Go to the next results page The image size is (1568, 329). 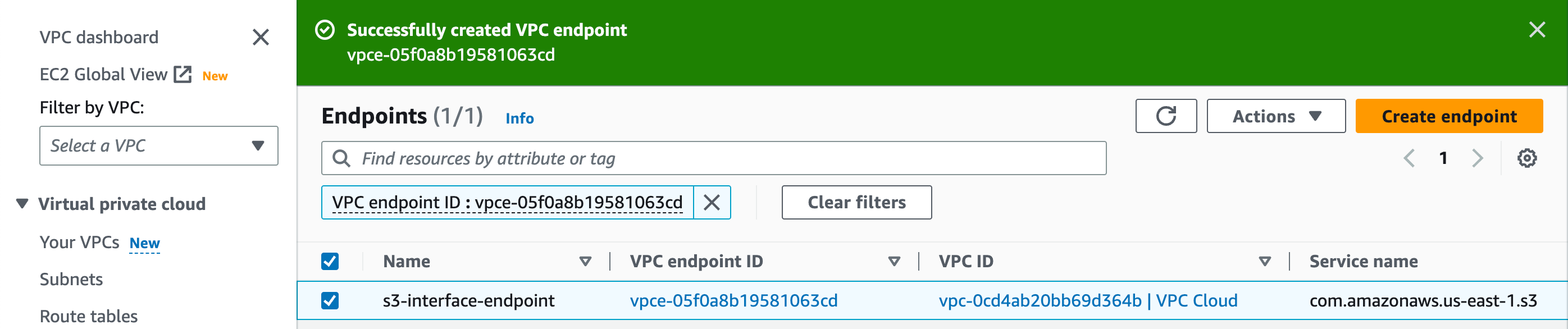[x=1478, y=158]
